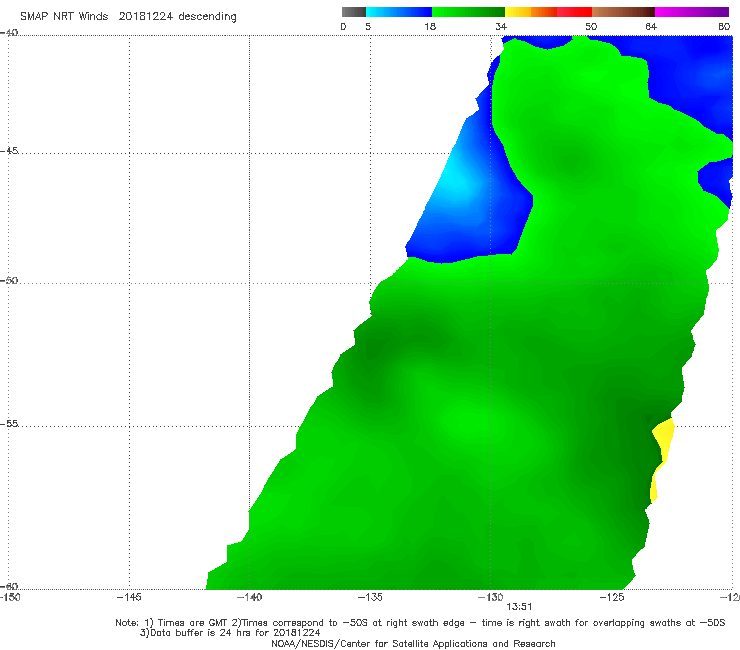Screen dimensions: 740x650
Task: Click the color bar label '80'
Action: 724,27
